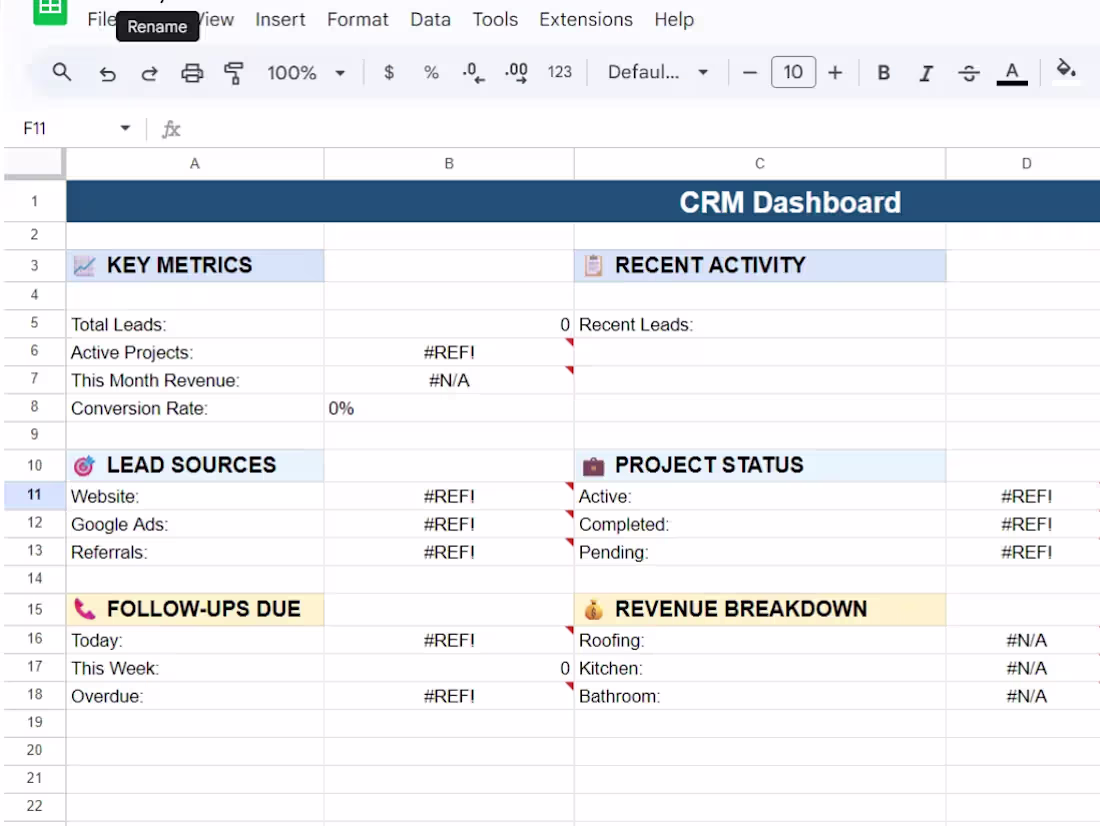Select the Today #REF! value cell
Viewport: 1100px width, 826px height.
click(x=449, y=640)
